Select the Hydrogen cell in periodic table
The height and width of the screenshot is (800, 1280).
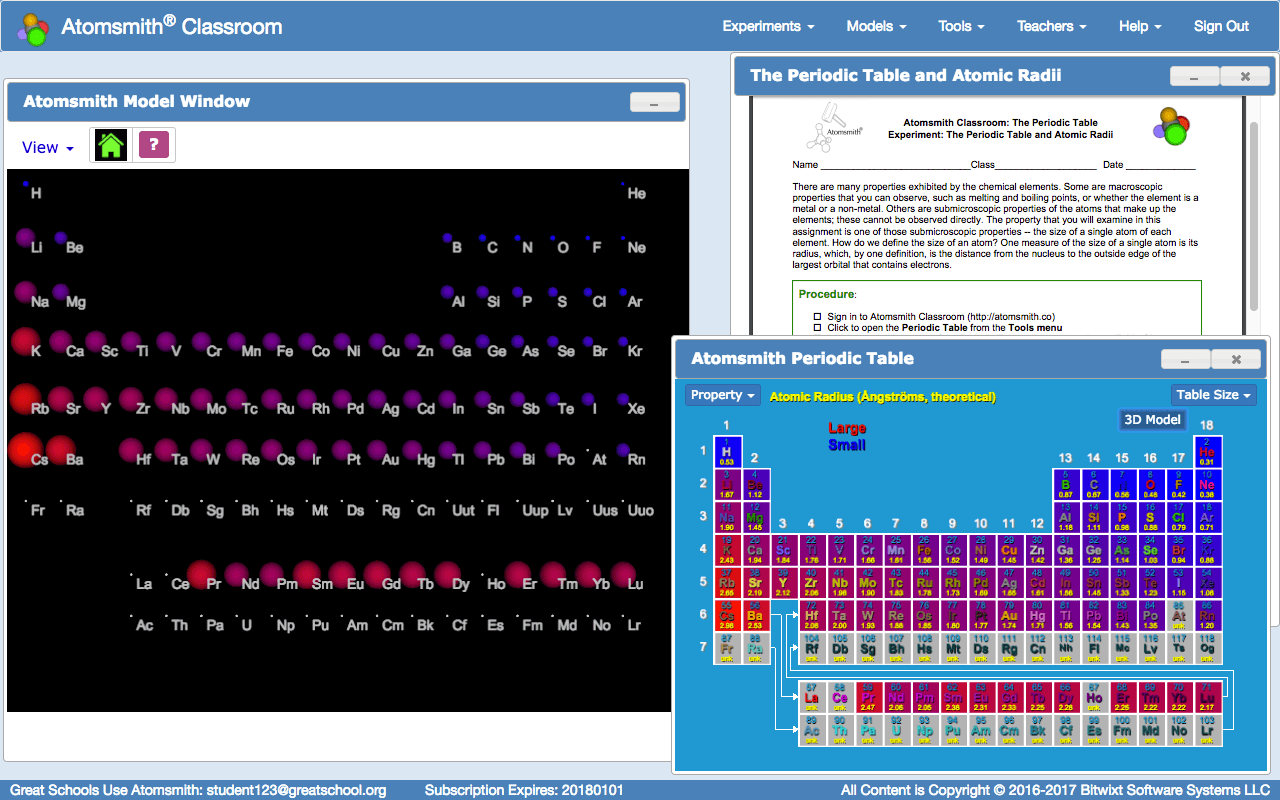pos(727,451)
